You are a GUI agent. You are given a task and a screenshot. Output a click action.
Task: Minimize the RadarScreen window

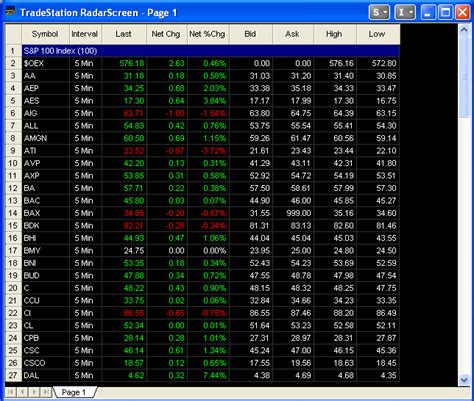click(x=428, y=13)
